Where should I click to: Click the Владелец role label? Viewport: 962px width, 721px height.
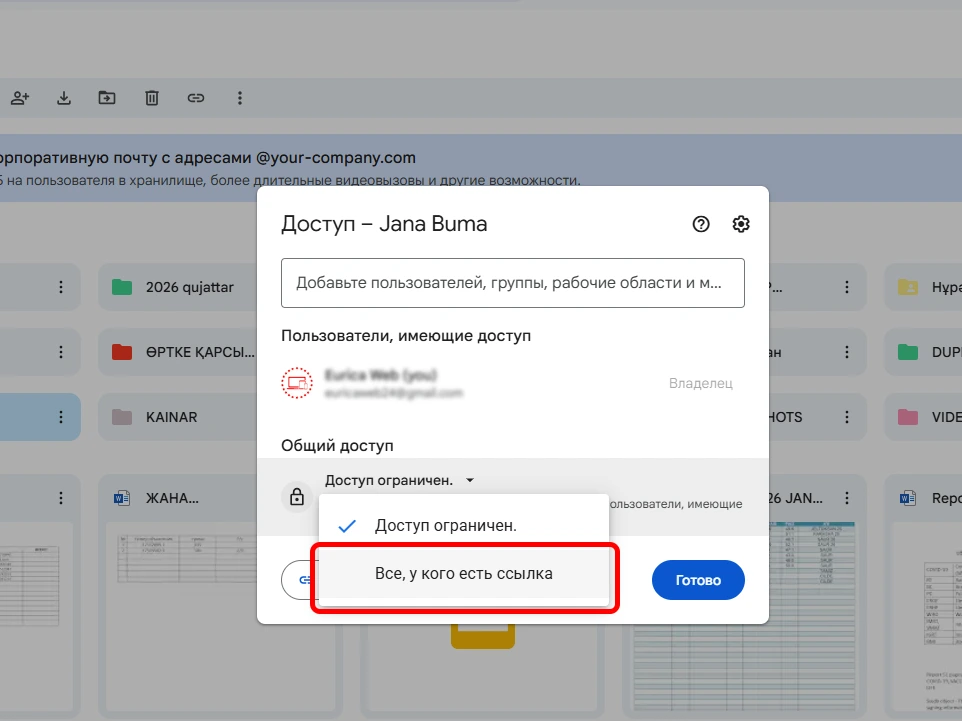pyautogui.click(x=701, y=383)
